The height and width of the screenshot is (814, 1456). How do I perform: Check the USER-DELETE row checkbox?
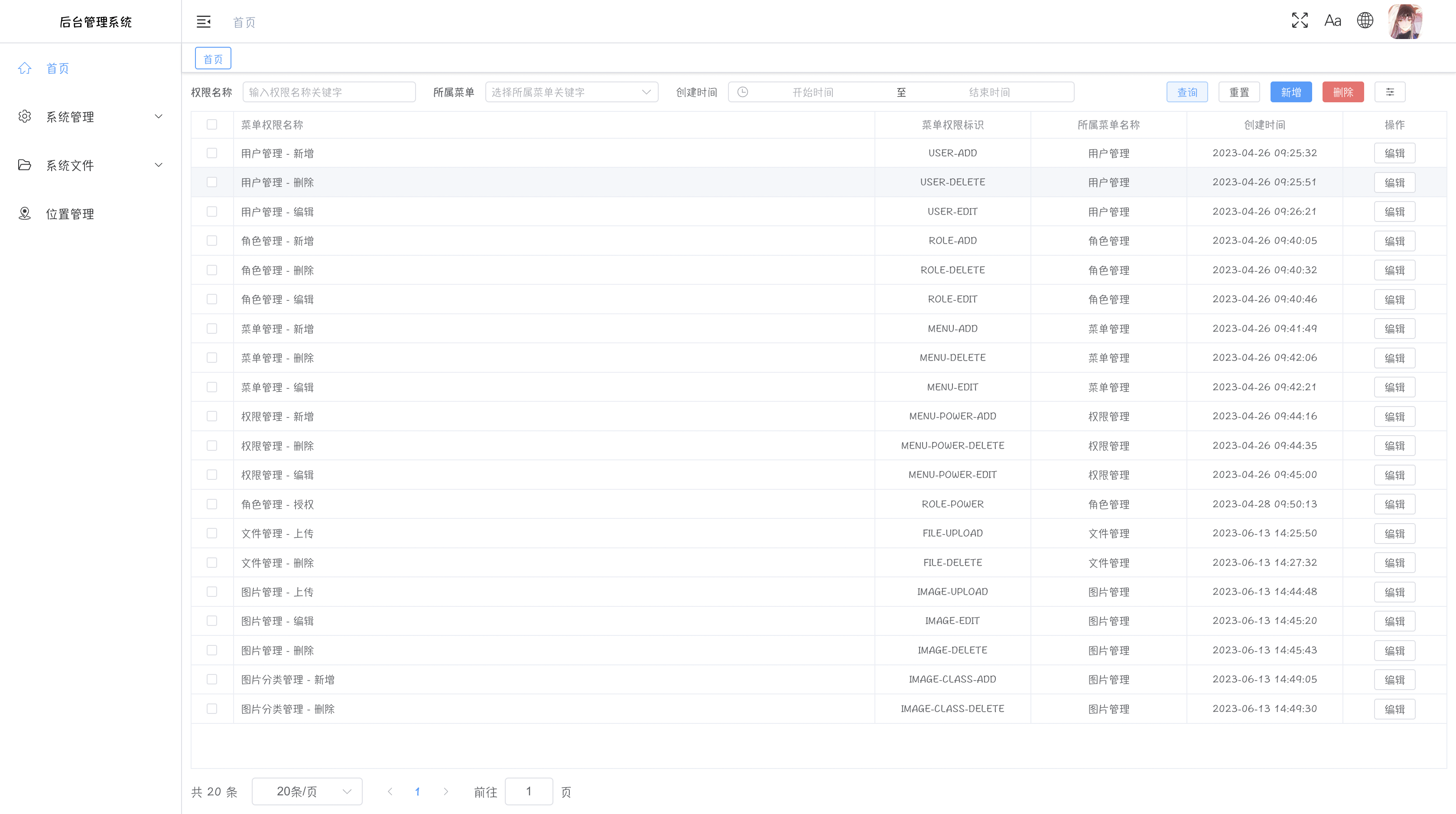click(212, 182)
